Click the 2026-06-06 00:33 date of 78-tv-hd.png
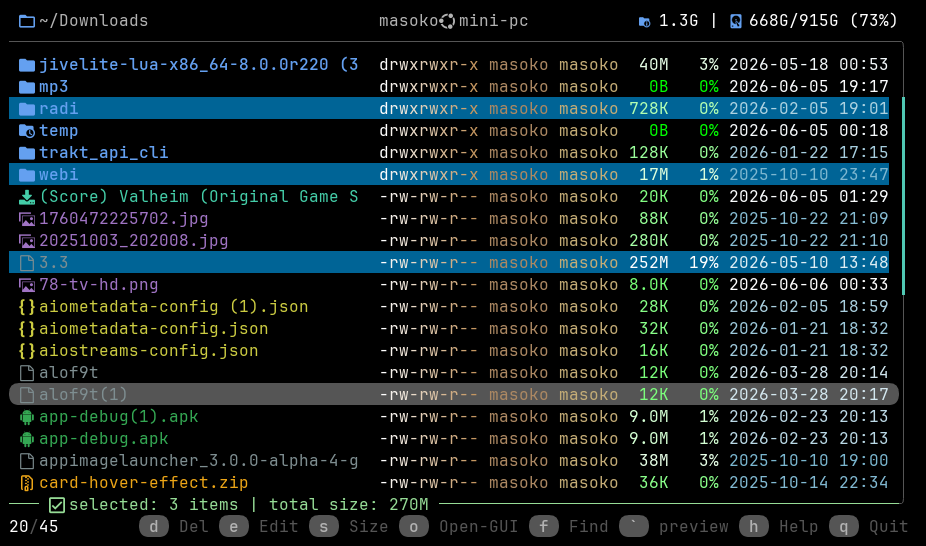Screen dimensions: 926x546 pyautogui.click(x=808, y=285)
